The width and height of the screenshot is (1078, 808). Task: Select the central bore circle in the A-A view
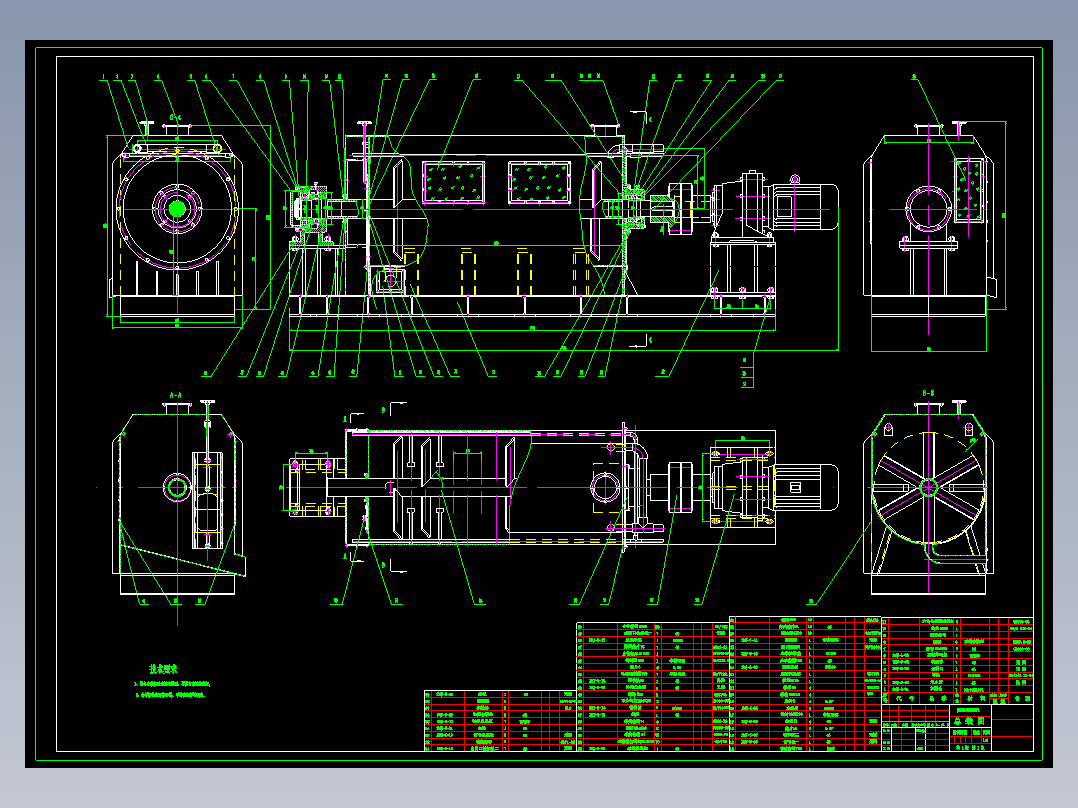177,487
